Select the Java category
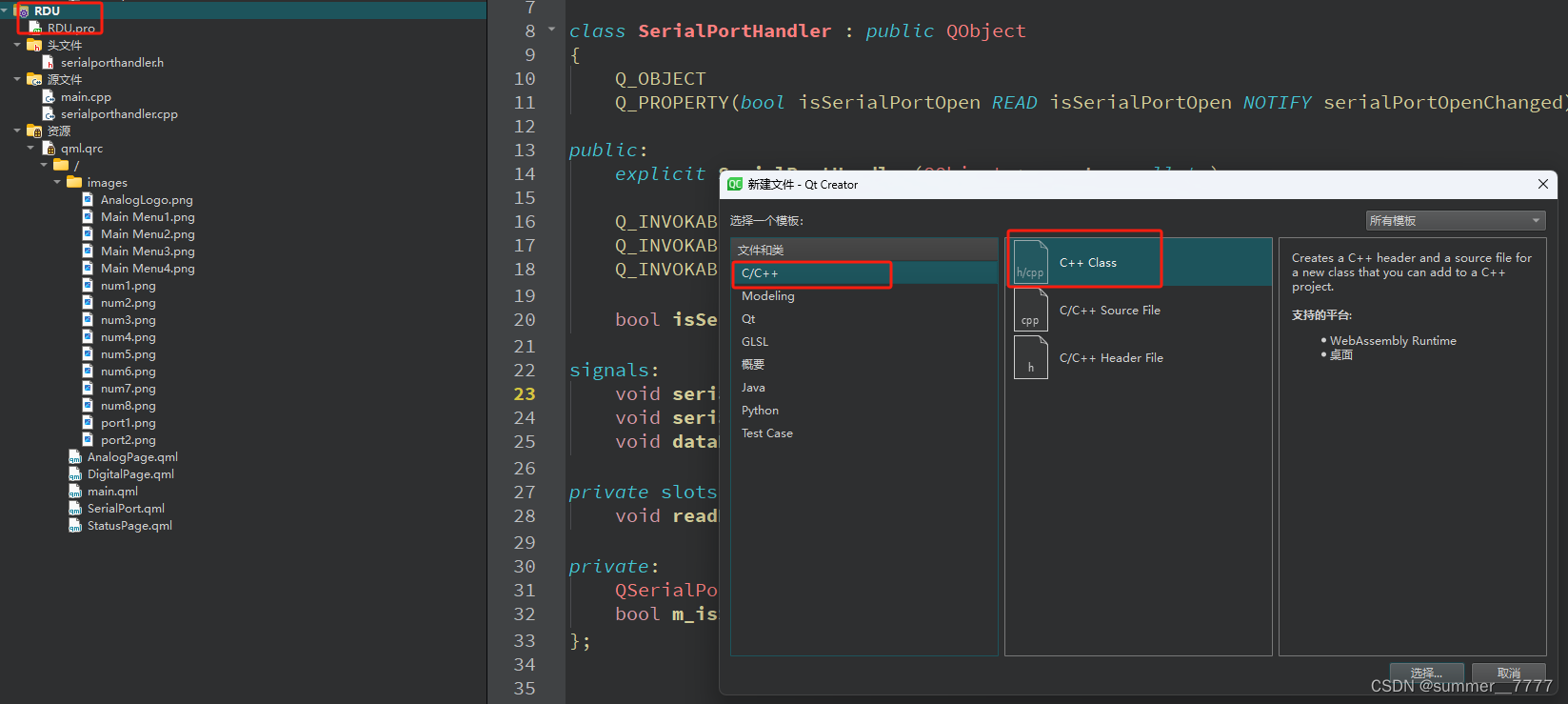The height and width of the screenshot is (704, 1568). 864,388
